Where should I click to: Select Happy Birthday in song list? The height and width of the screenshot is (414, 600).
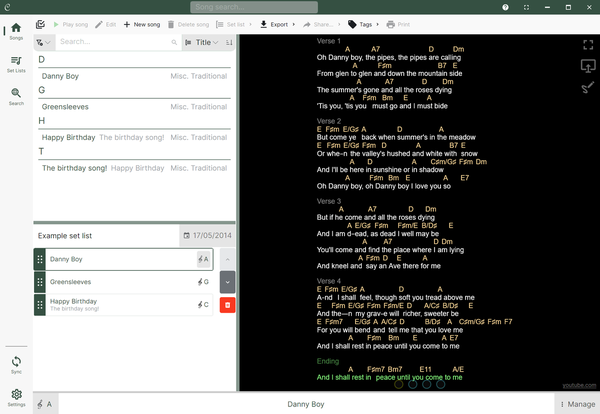pos(134,137)
